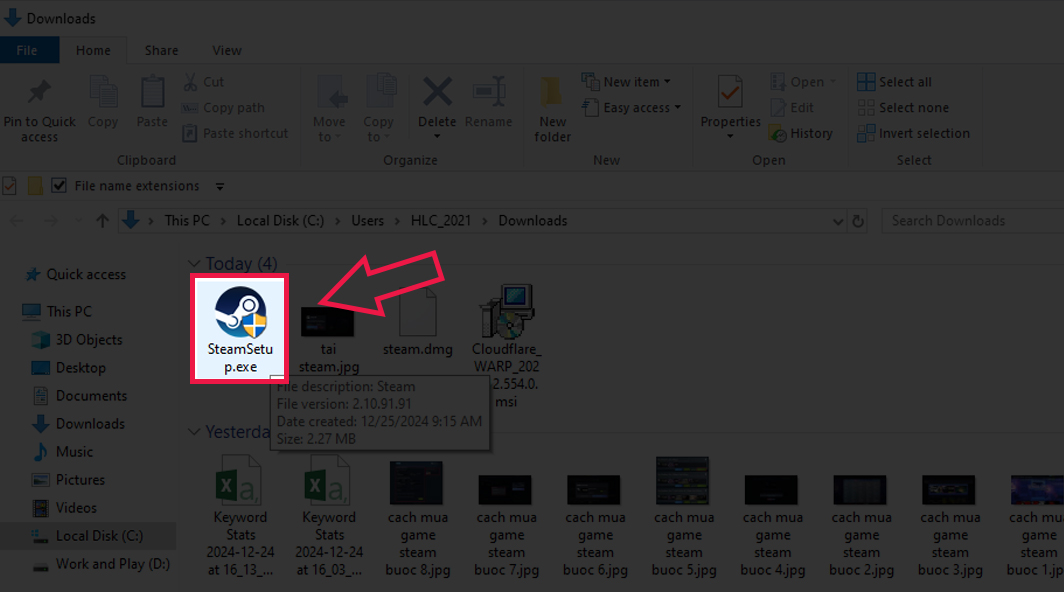The height and width of the screenshot is (592, 1064).
Task: Click Pin to Quick access icon
Action: pos(39,110)
